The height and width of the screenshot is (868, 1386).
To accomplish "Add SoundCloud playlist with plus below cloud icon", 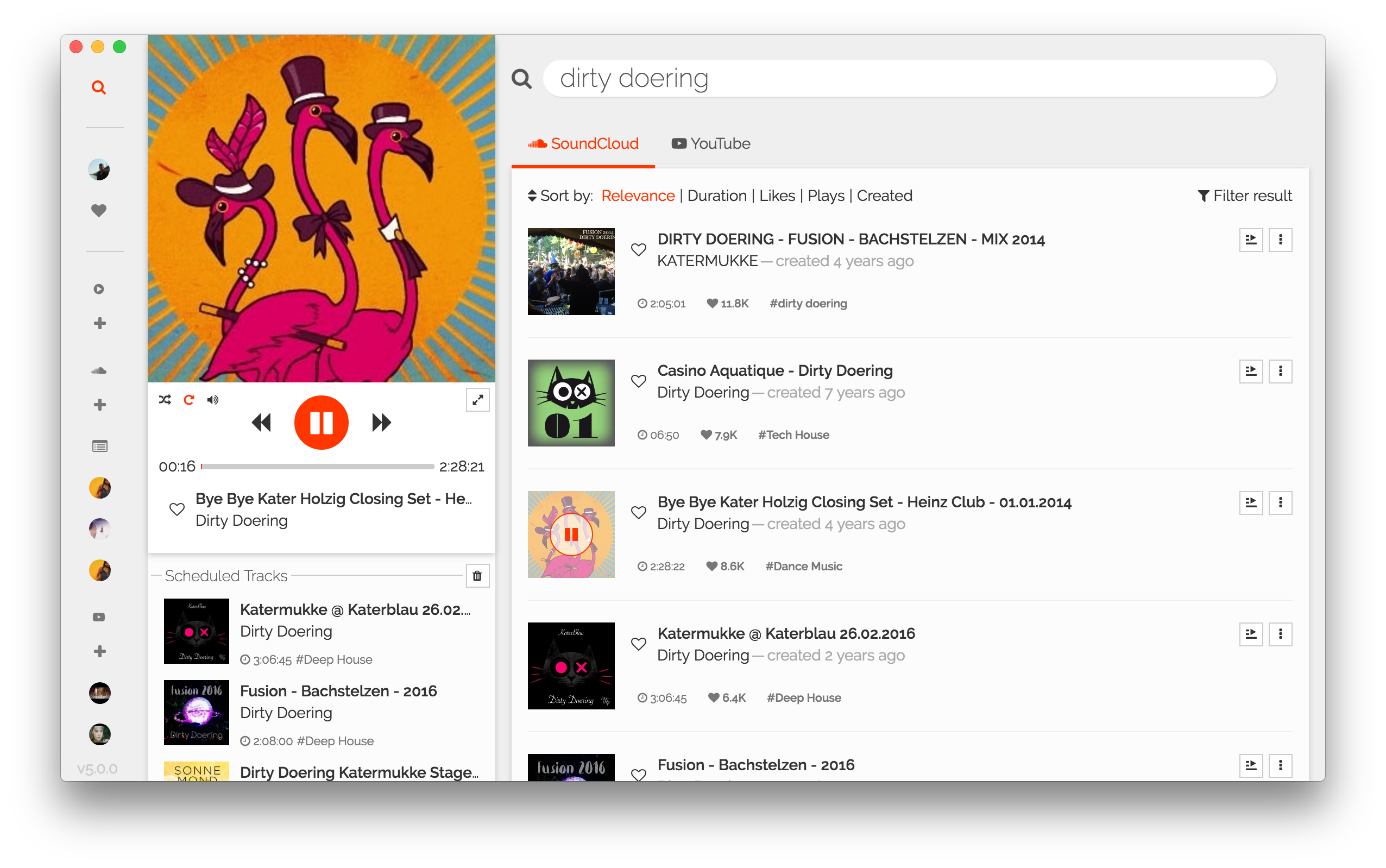I will coord(99,405).
